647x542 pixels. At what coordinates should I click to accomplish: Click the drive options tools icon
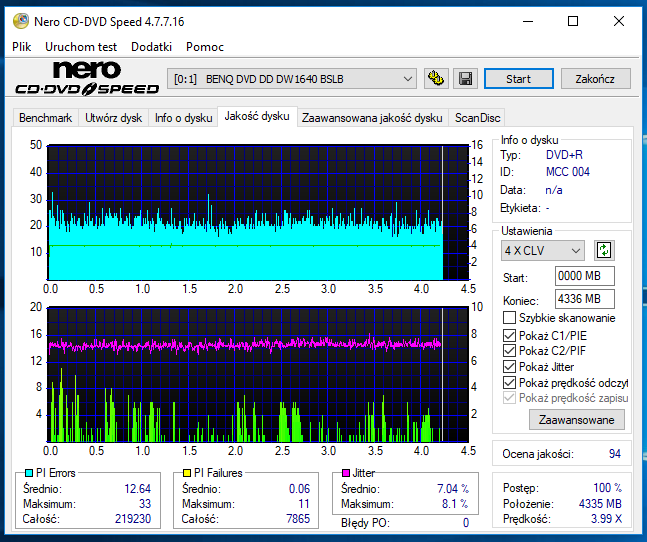click(436, 78)
